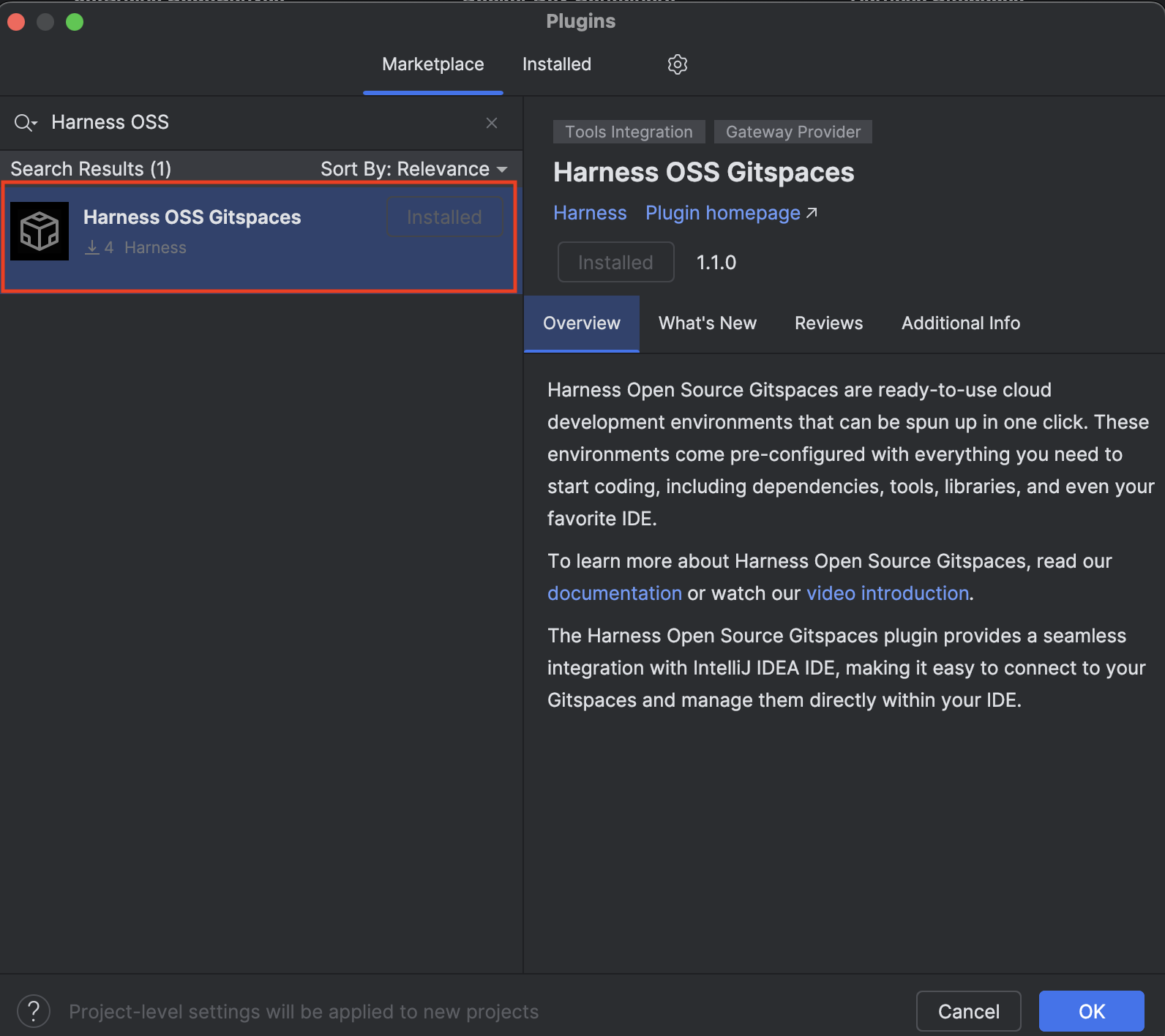Open the What's New tab
Screen dimensions: 1165x1036
(707, 323)
